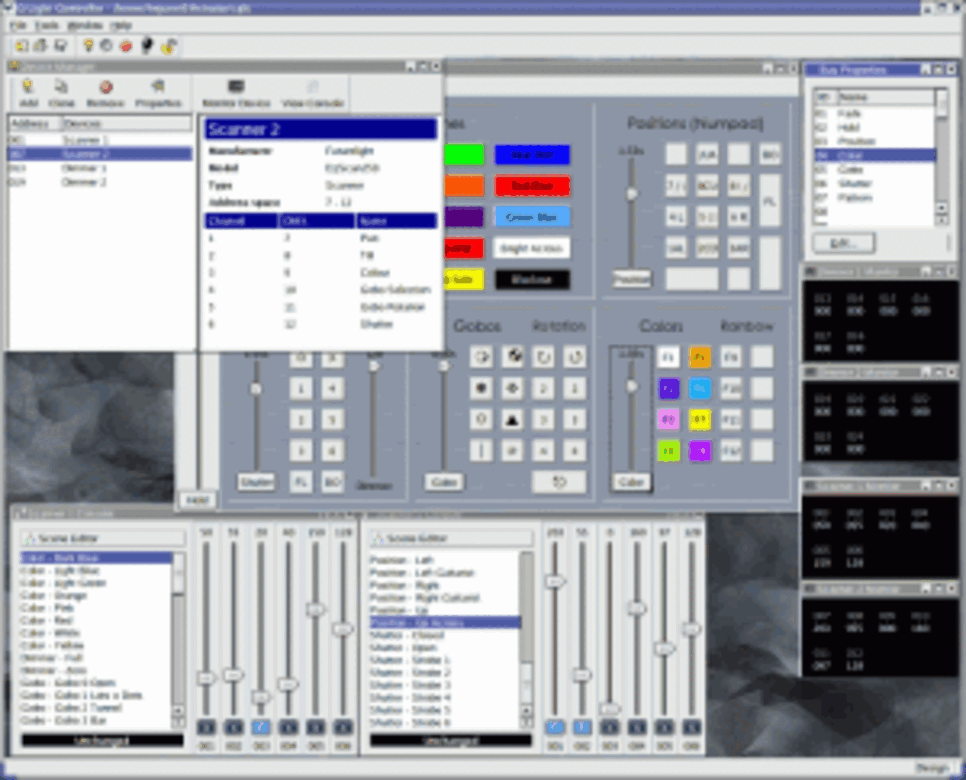The width and height of the screenshot is (966, 780).
Task: Click the yellow hand icon in main toolbar
Action: [x=168, y=46]
